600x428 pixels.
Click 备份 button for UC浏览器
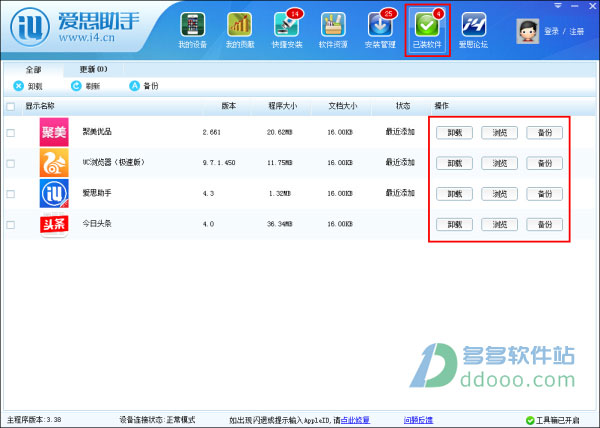[545, 163]
